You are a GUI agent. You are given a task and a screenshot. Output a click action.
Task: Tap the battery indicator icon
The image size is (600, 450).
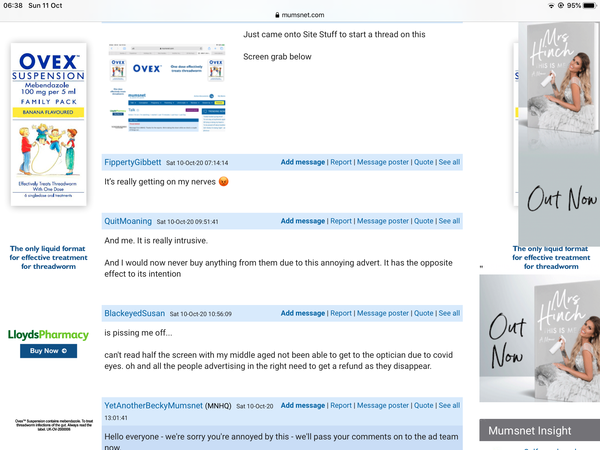589,6
